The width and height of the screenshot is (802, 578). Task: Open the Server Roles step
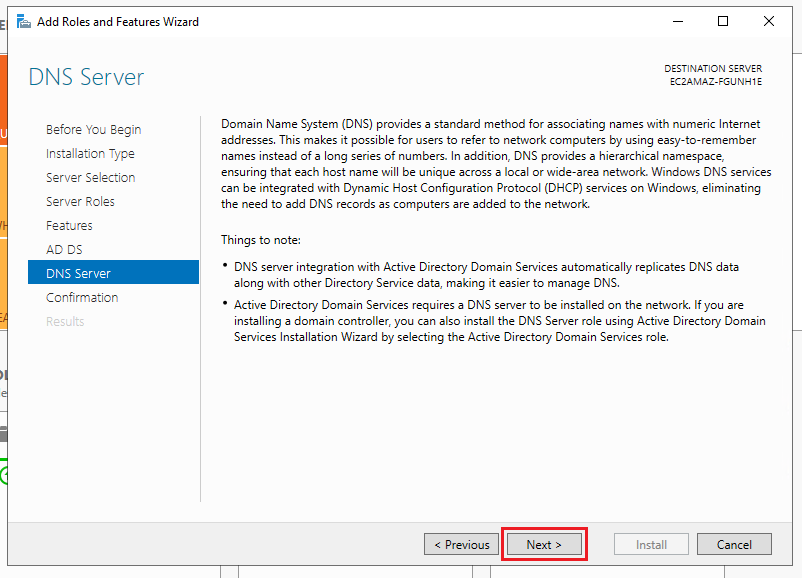[x=80, y=202]
